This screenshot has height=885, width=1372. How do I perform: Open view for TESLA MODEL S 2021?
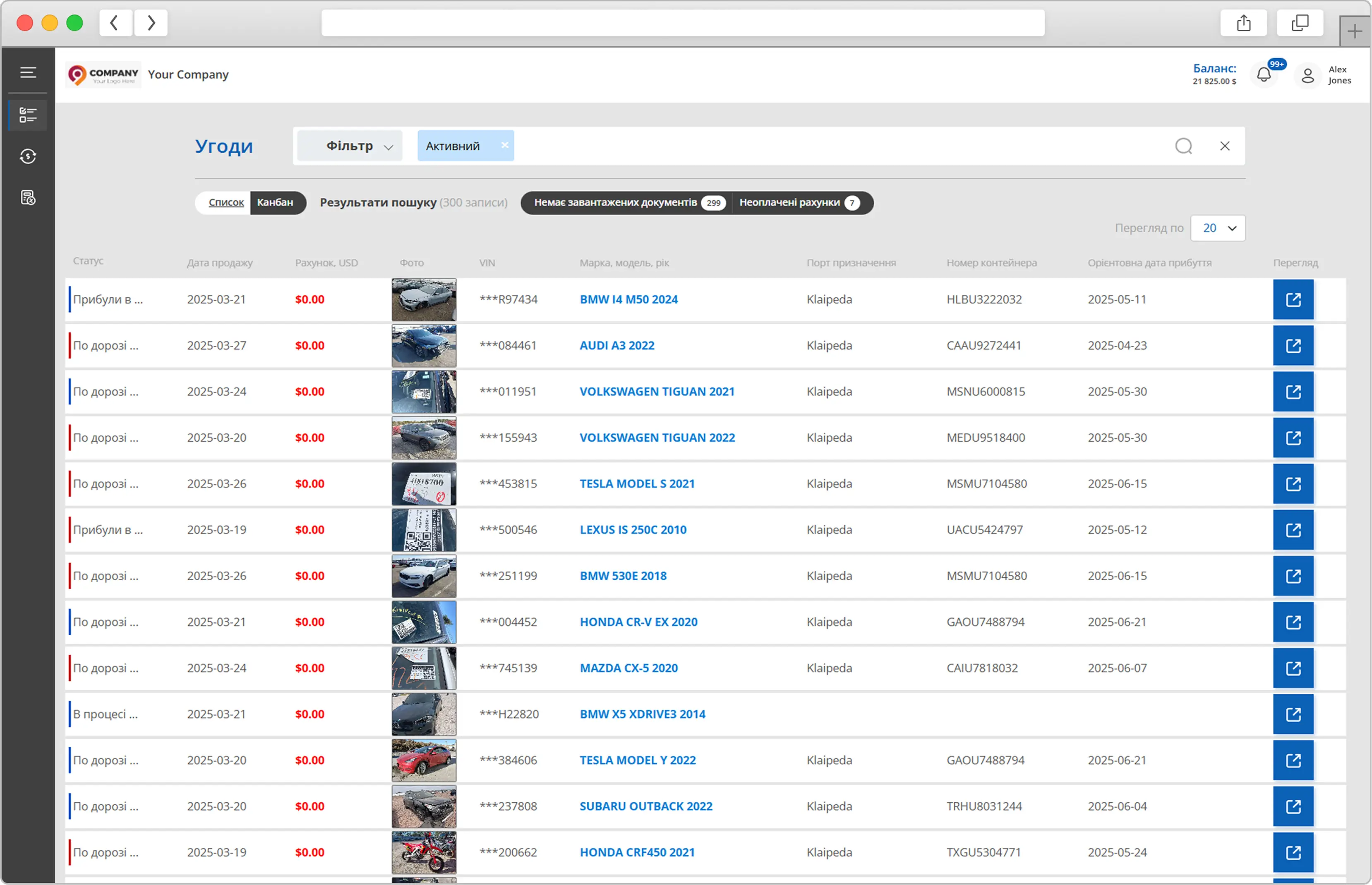tap(1293, 484)
